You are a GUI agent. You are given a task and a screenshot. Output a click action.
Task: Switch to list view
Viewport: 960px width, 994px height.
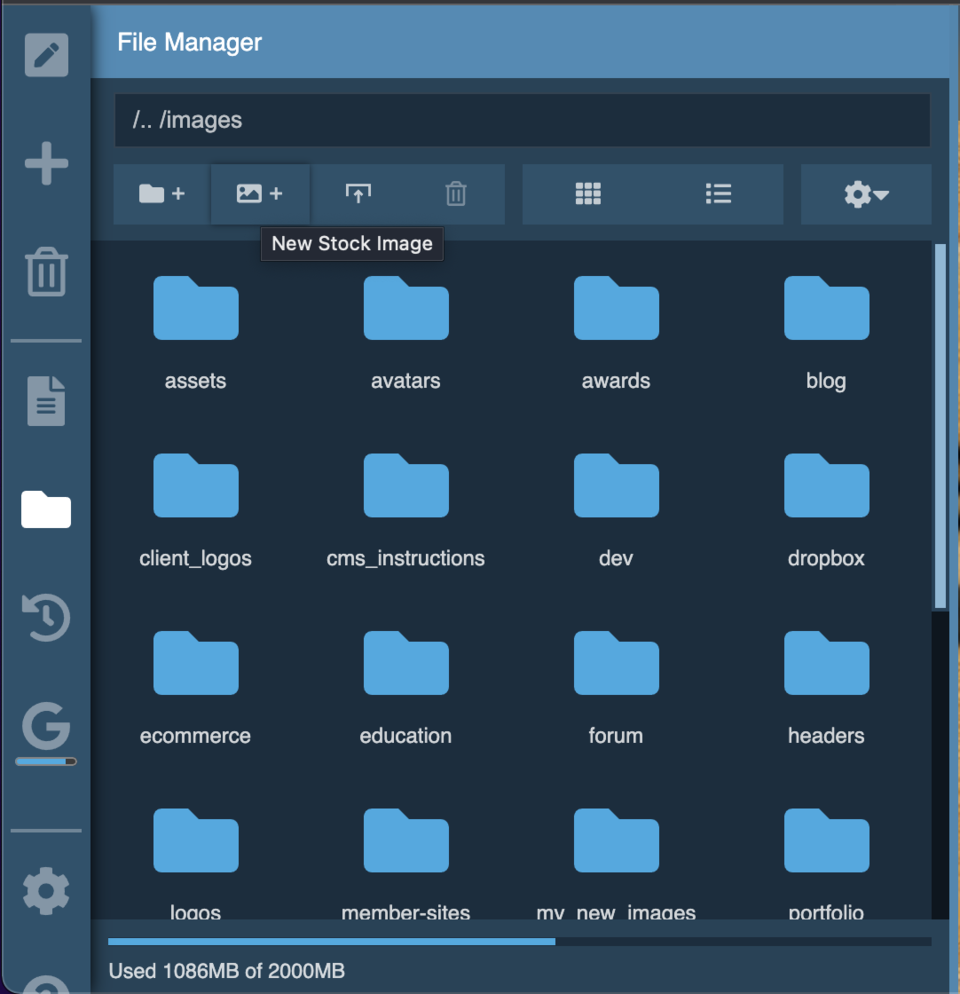(x=718, y=194)
